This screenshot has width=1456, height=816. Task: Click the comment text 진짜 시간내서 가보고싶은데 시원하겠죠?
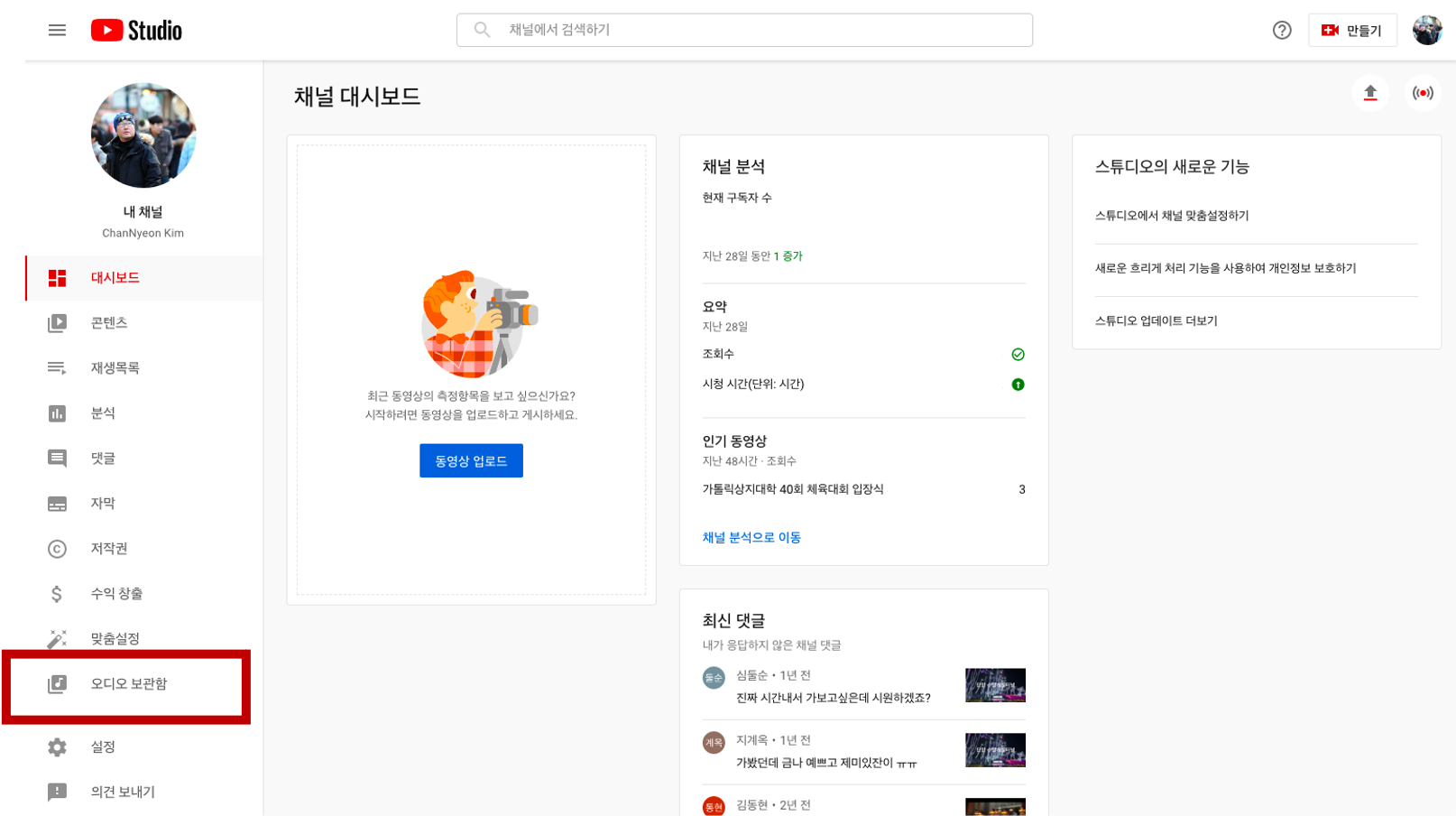click(x=834, y=698)
